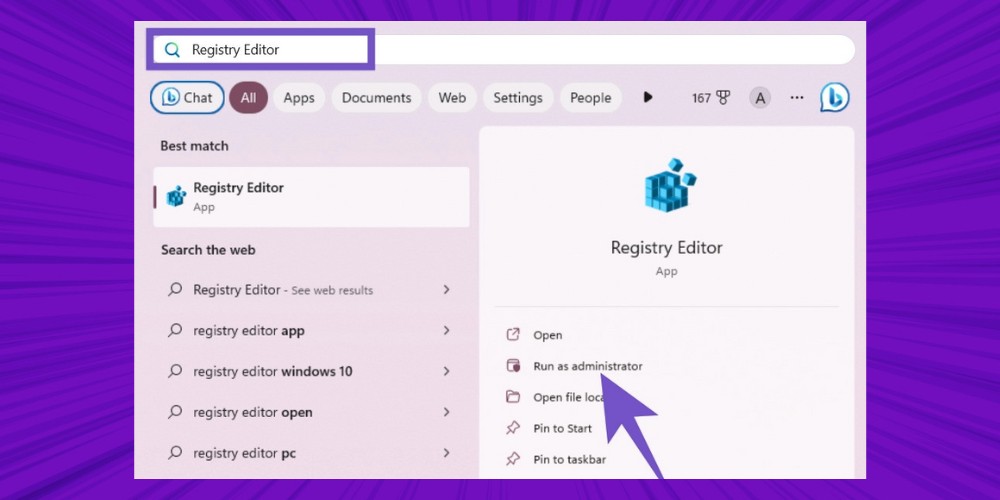Switch to the Web filter tab
Screen dimensions: 1000x500
click(x=452, y=98)
